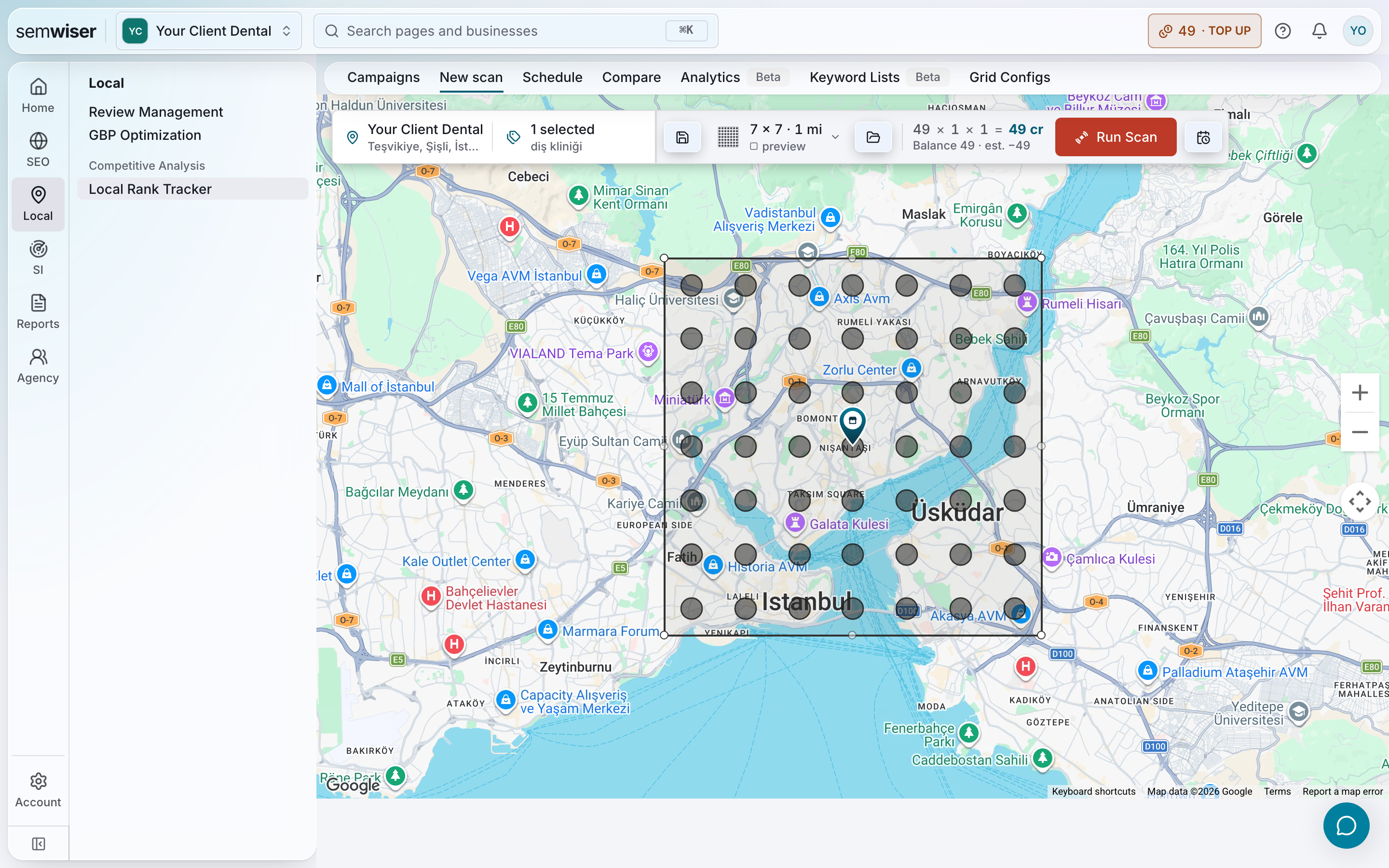This screenshot has width=1389, height=868.
Task: Open the SI sidebar section
Action: click(x=38, y=258)
